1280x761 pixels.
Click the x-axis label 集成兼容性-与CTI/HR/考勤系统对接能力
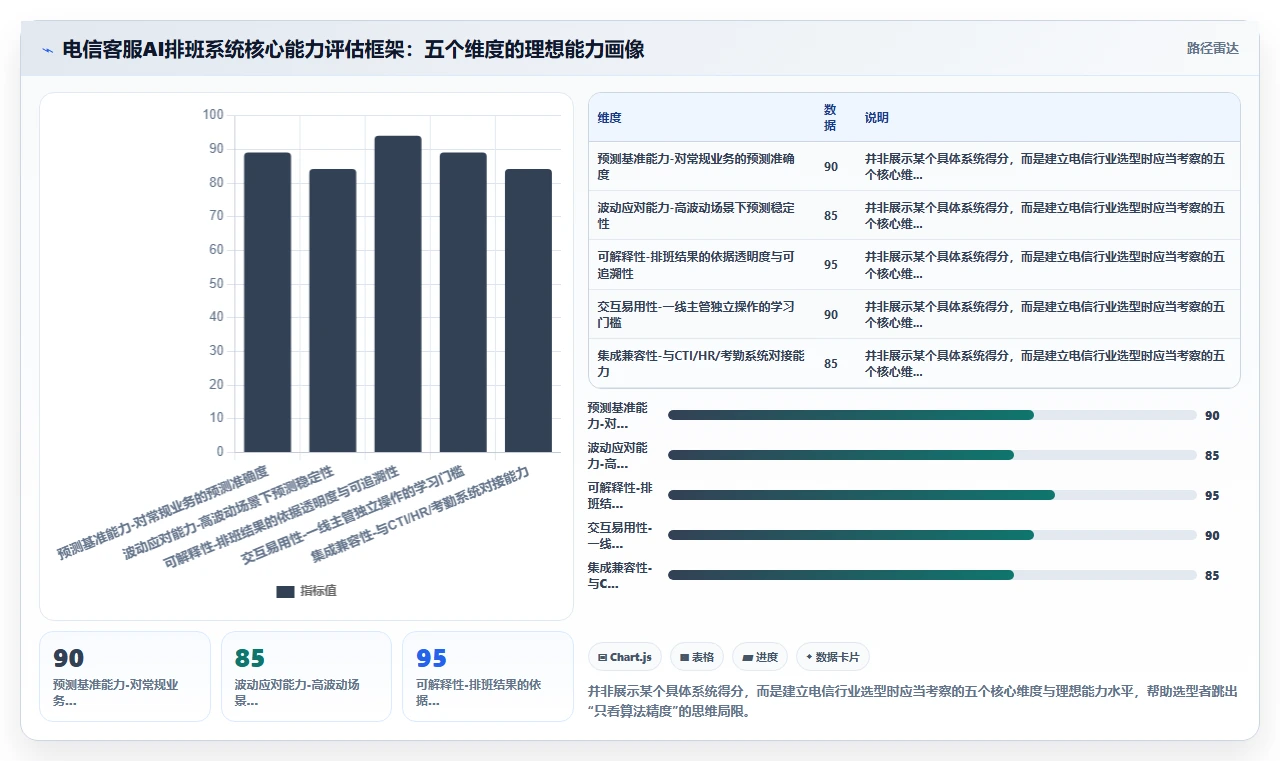pyautogui.click(x=420, y=512)
